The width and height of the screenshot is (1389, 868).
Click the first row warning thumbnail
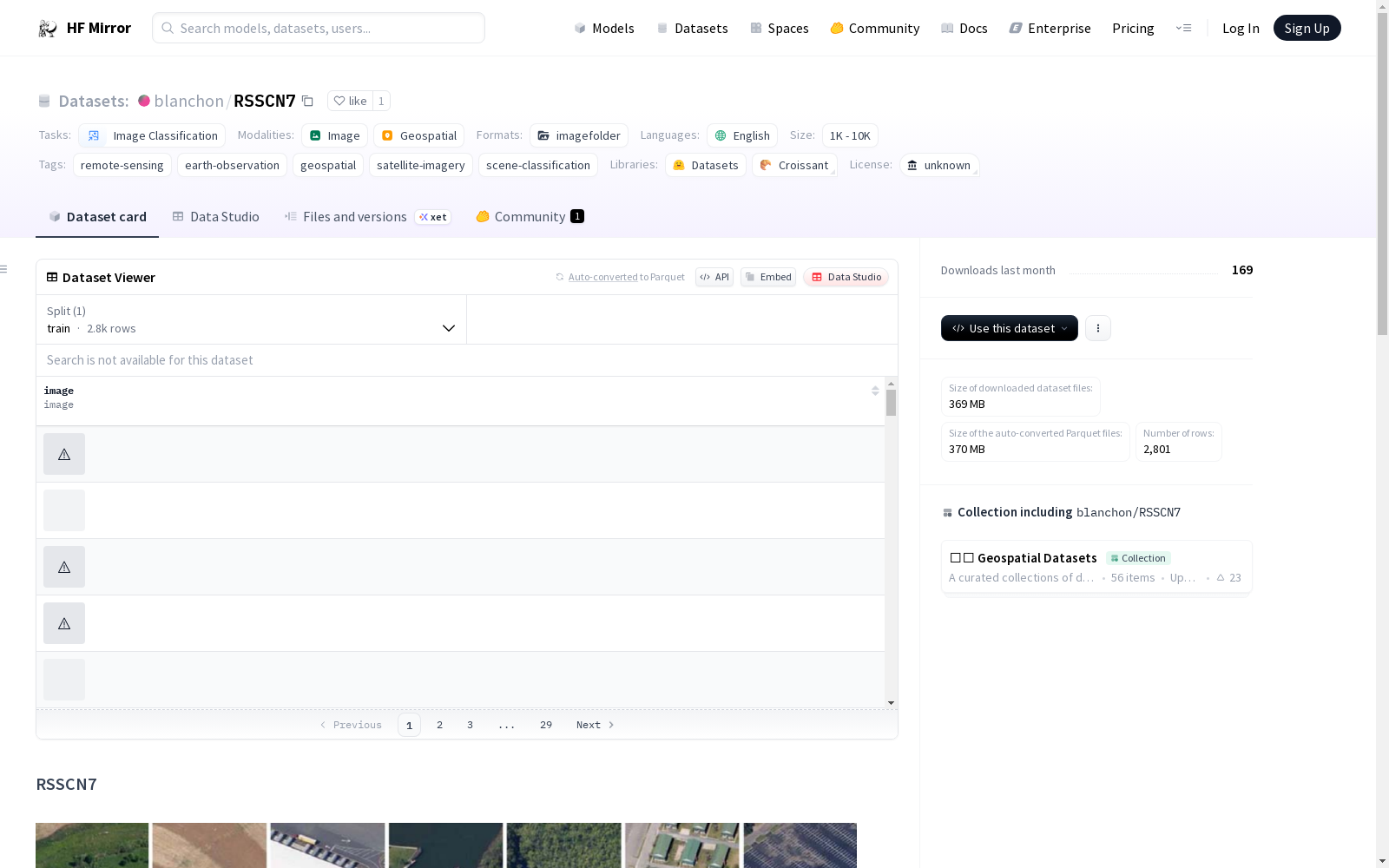(x=64, y=454)
